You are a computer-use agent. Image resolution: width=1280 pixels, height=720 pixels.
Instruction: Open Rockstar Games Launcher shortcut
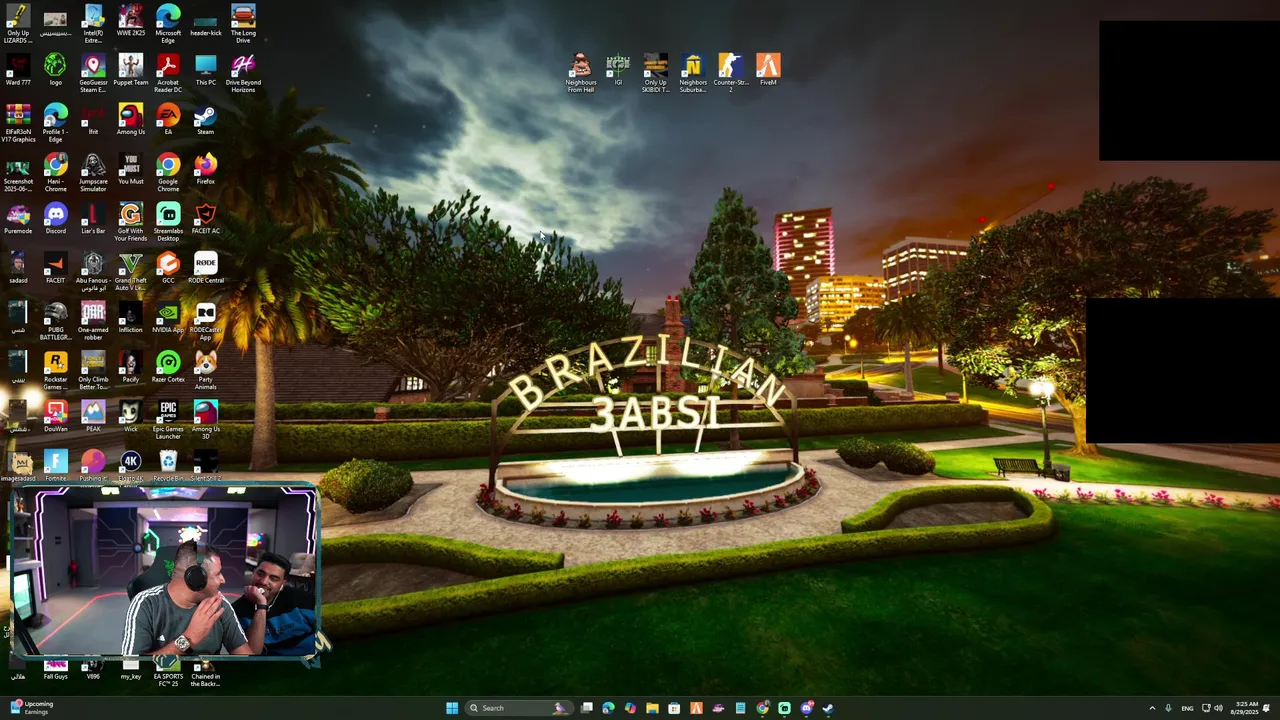pos(56,371)
